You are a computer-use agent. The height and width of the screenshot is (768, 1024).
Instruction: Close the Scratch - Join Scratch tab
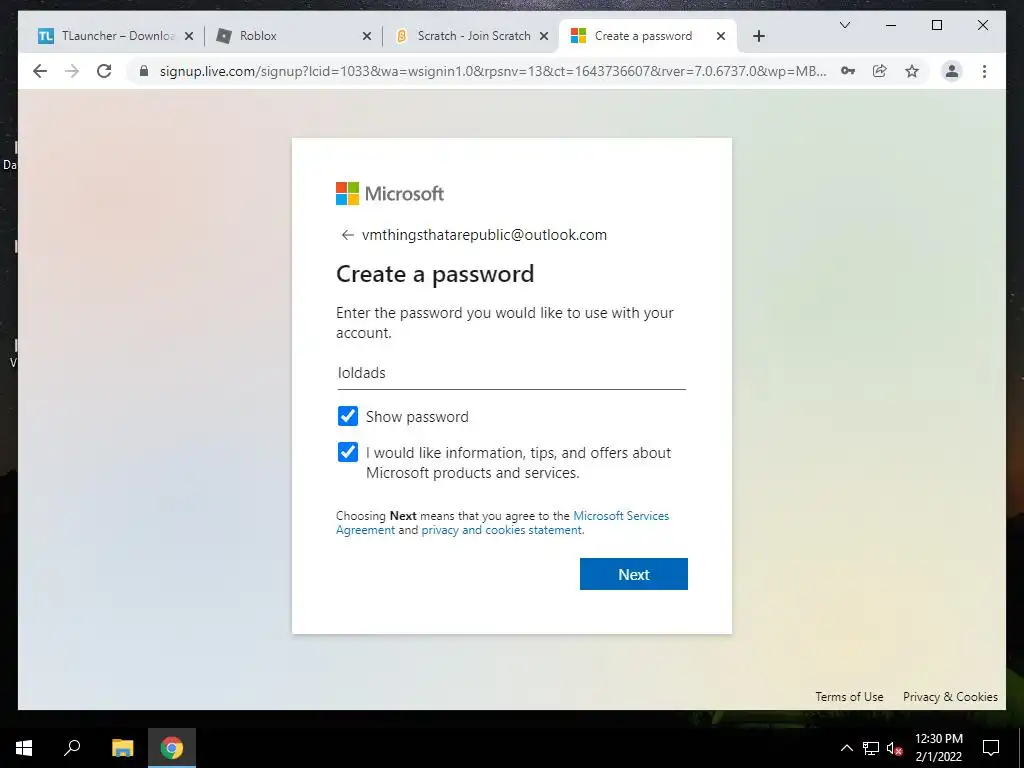[543, 36]
